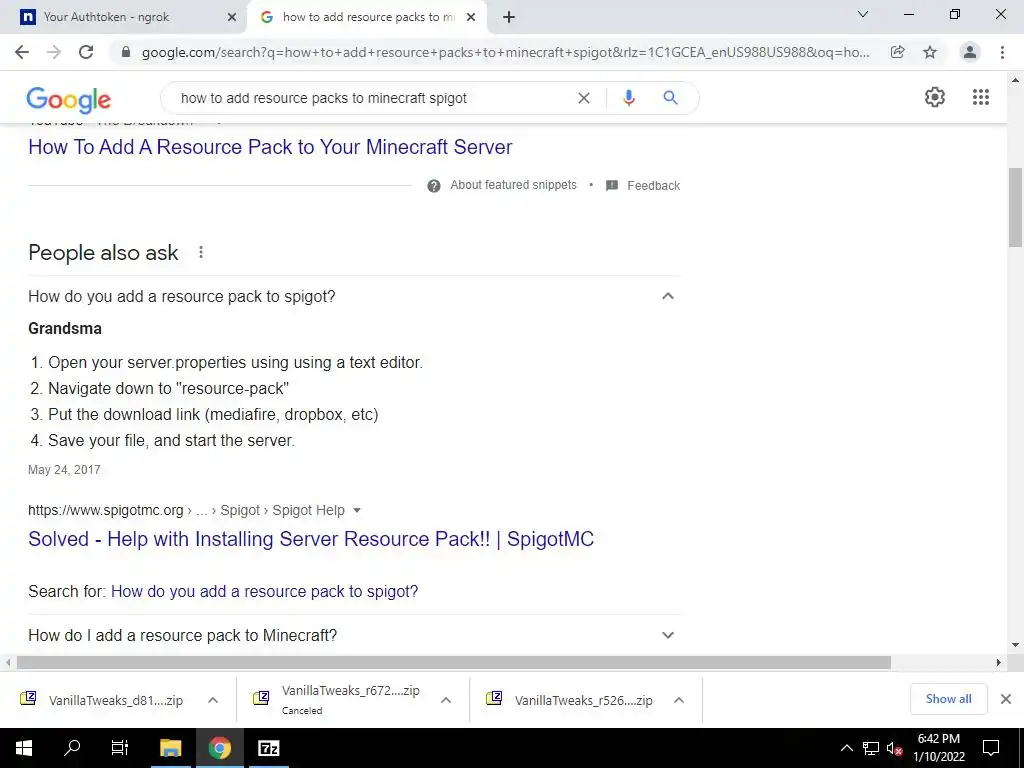Click the forward navigation arrow
This screenshot has width=1024, height=768.
(54, 52)
